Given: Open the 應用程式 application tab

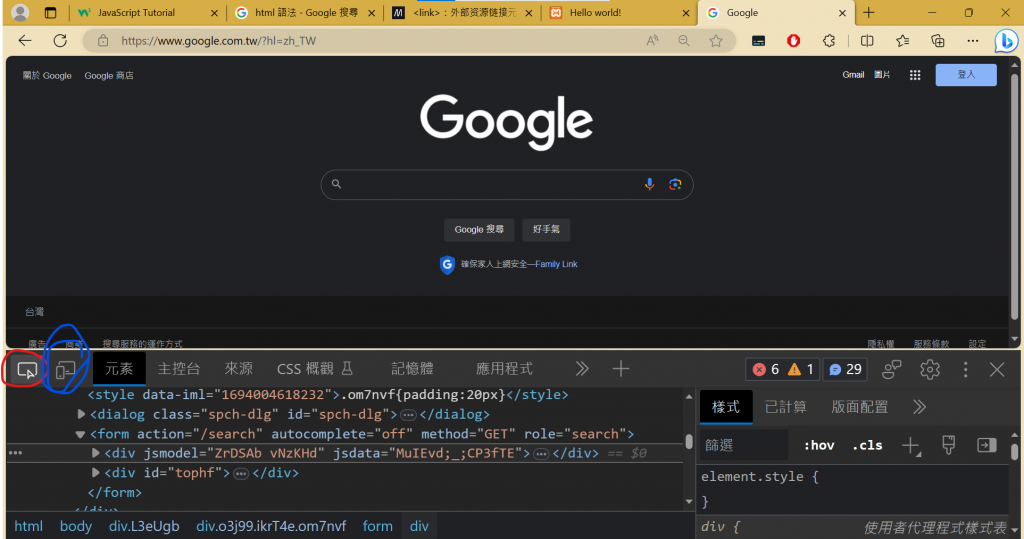Looking at the screenshot, I should (x=504, y=369).
